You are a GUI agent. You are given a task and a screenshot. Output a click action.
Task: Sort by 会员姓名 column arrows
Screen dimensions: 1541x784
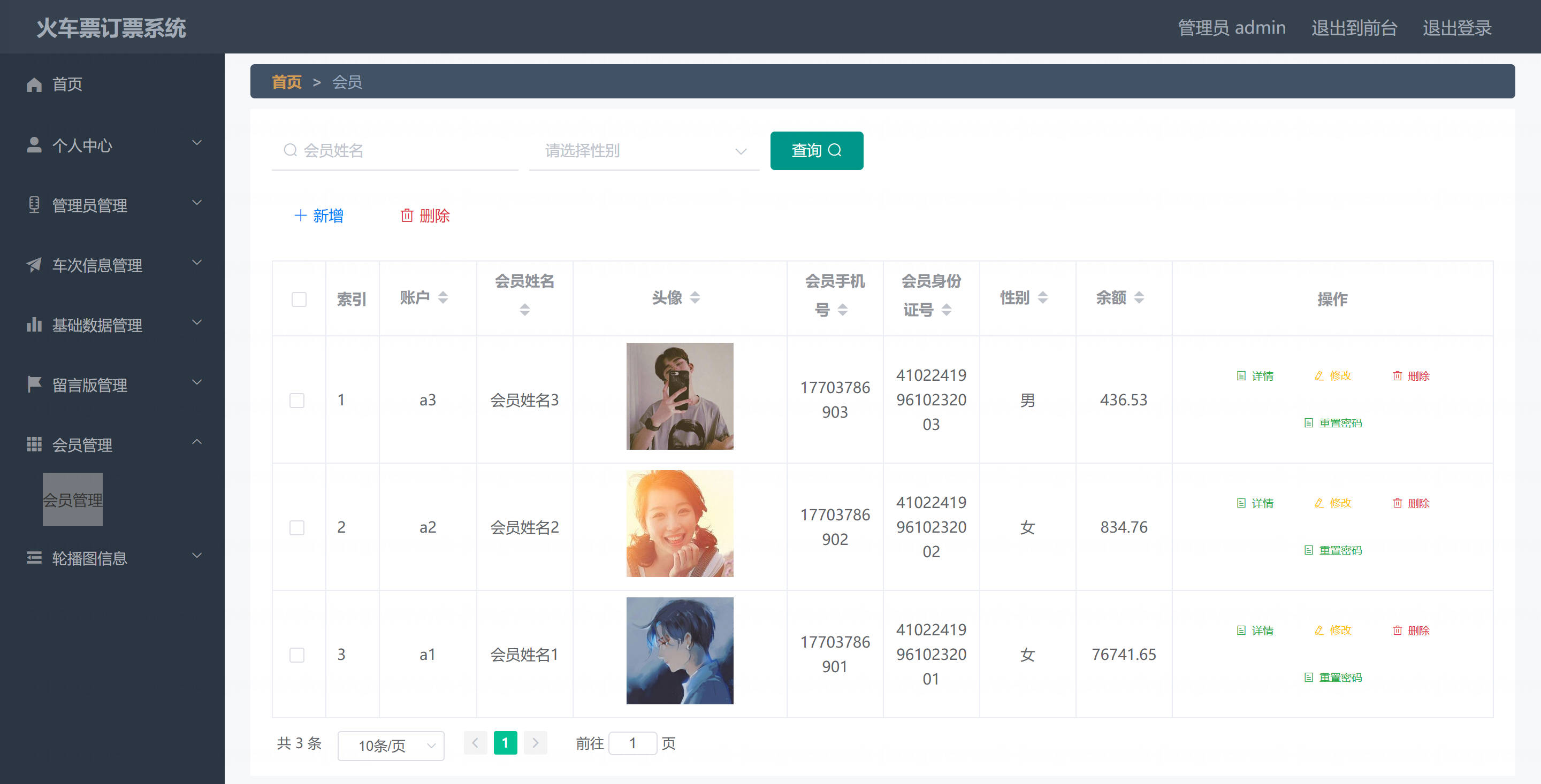[524, 309]
